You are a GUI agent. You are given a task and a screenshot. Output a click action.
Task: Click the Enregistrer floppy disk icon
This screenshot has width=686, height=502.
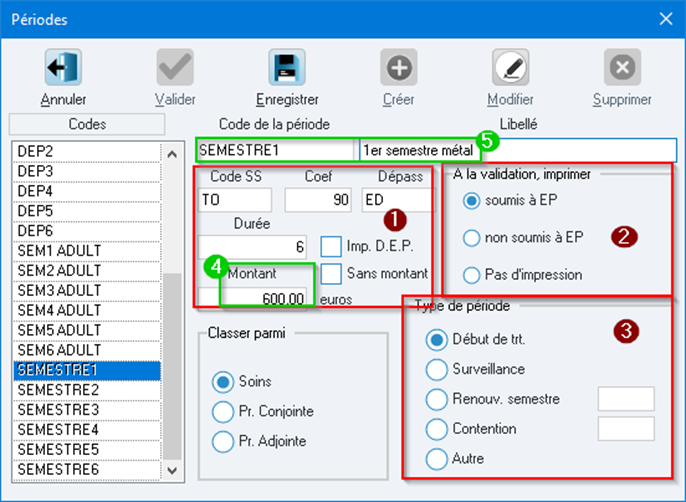tap(287, 67)
